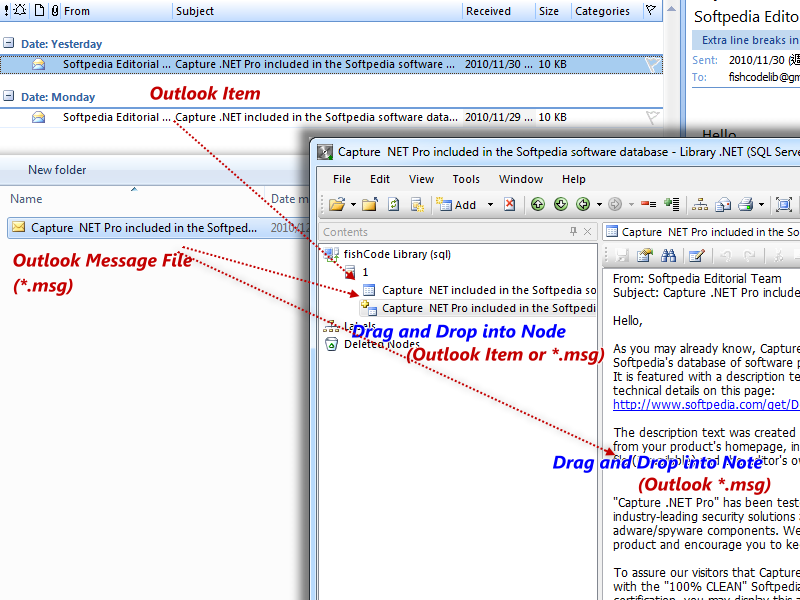The width and height of the screenshot is (800, 600).
Task: Click the green plus expand-all icon
Action: (x=672, y=205)
